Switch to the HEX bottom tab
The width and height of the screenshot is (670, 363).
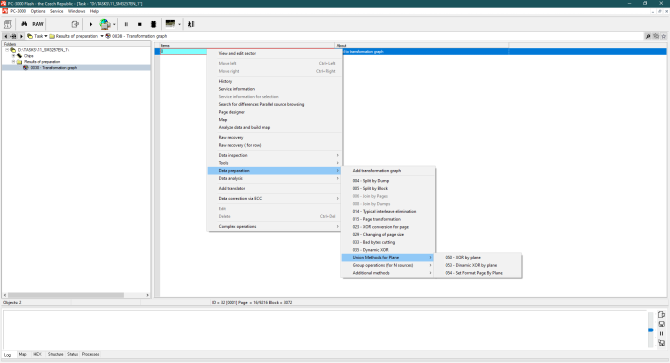37,354
